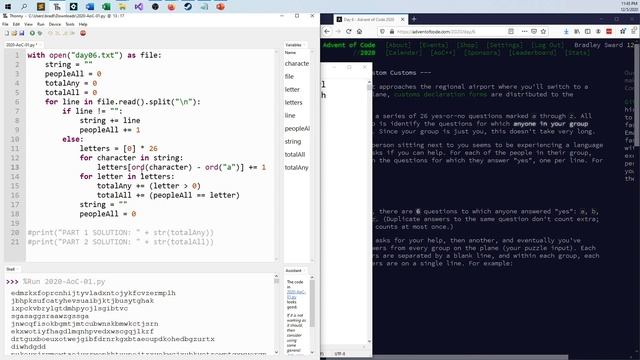This screenshot has height=360, width=640.
Task: Click the Windows Start button
Action: pyautogui.click(x=8, y=7)
